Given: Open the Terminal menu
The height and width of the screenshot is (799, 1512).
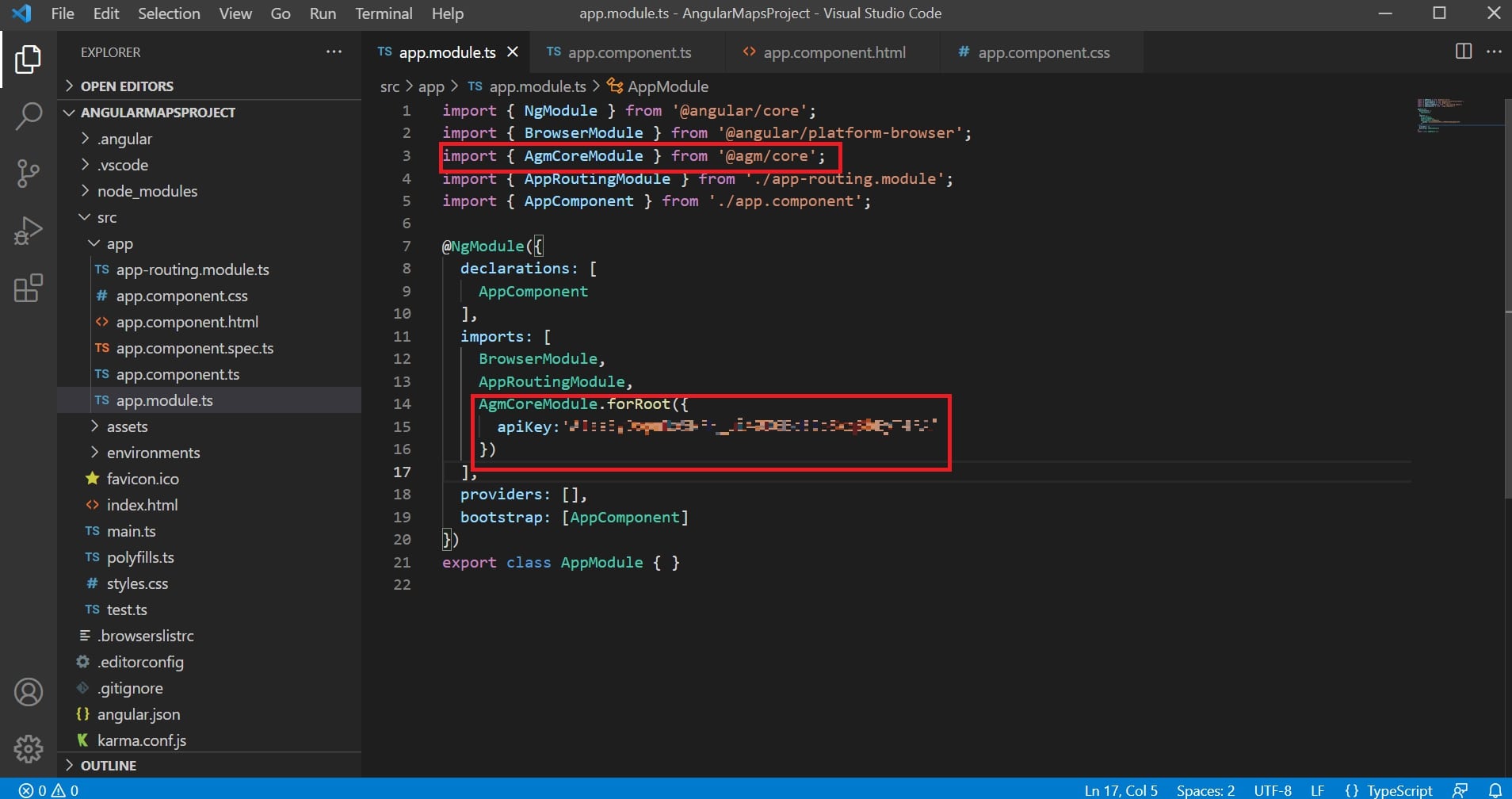Looking at the screenshot, I should 384,13.
